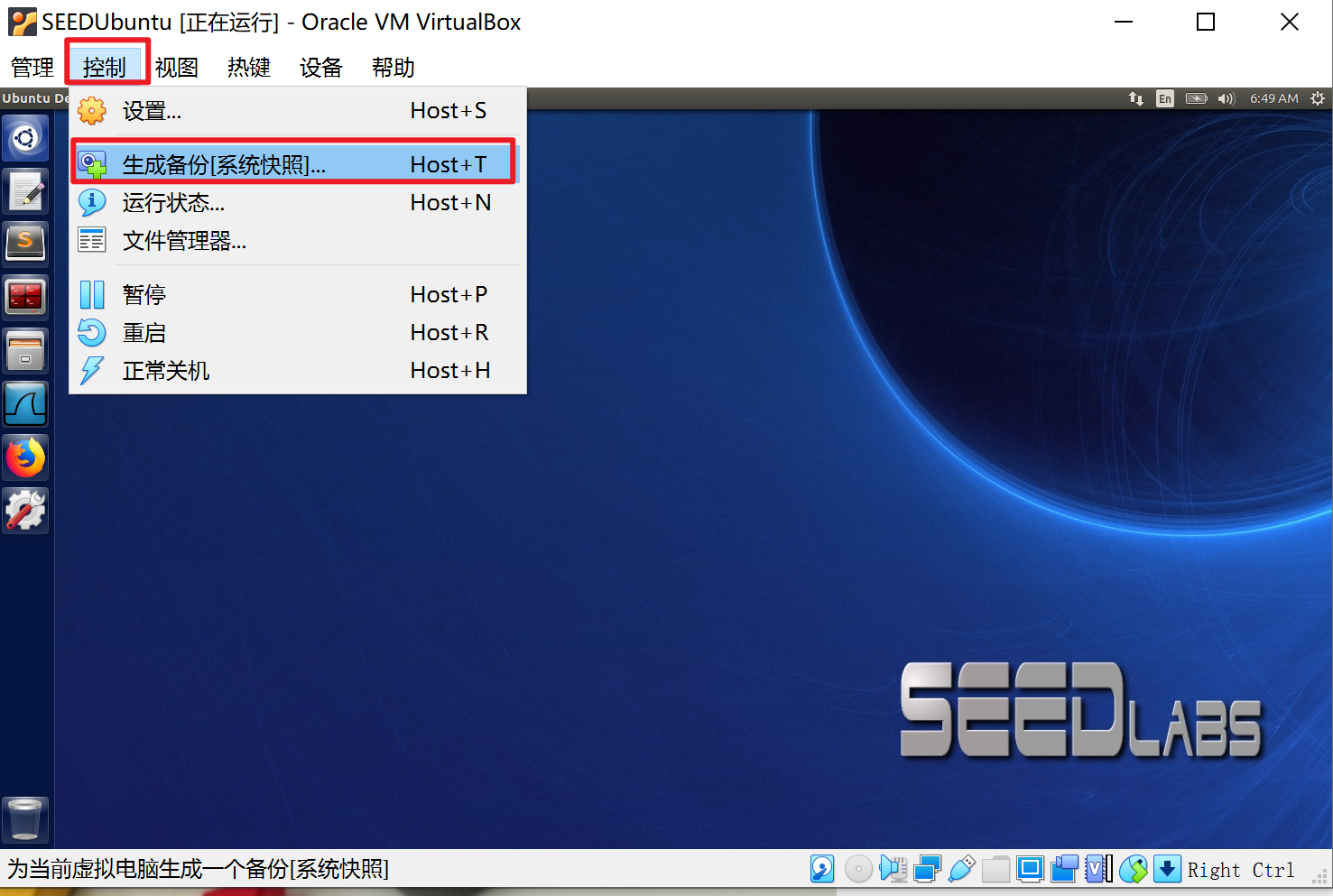Click the Right Ctrl host key label
Screen dimensions: 1333x896
click(1240, 870)
